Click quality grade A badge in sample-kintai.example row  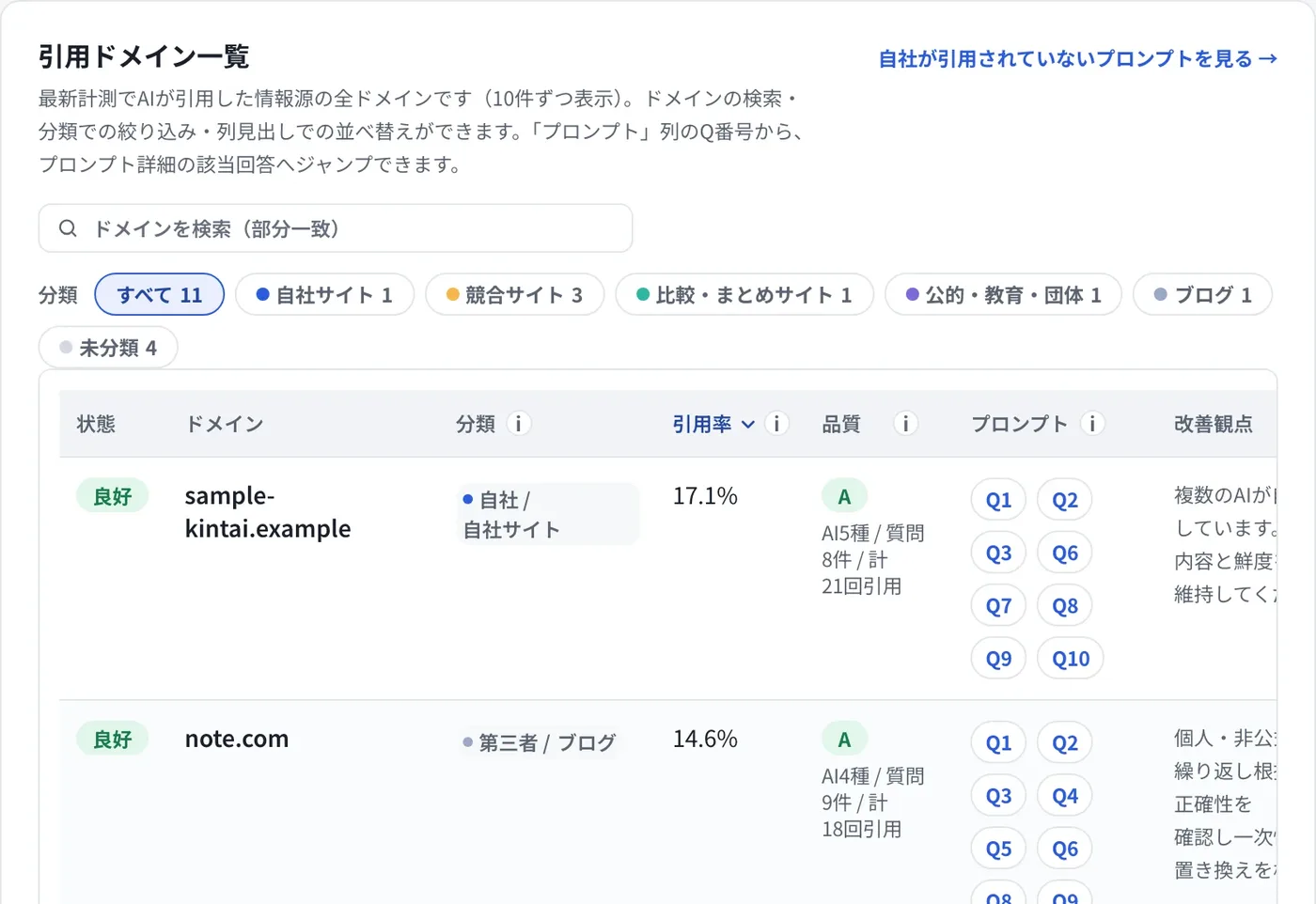pos(844,496)
